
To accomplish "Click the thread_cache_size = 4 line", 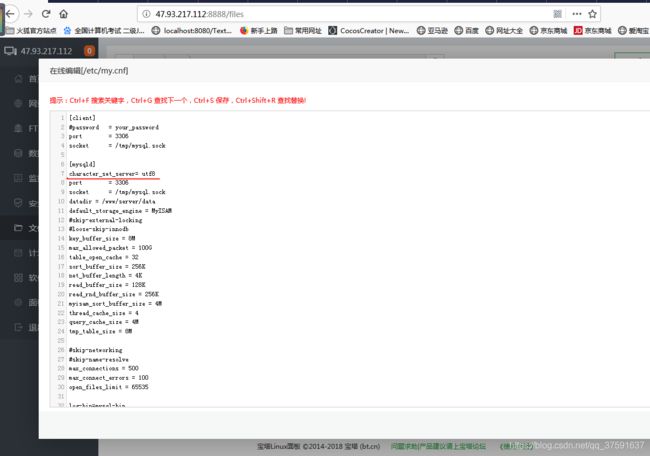I will (104, 313).
